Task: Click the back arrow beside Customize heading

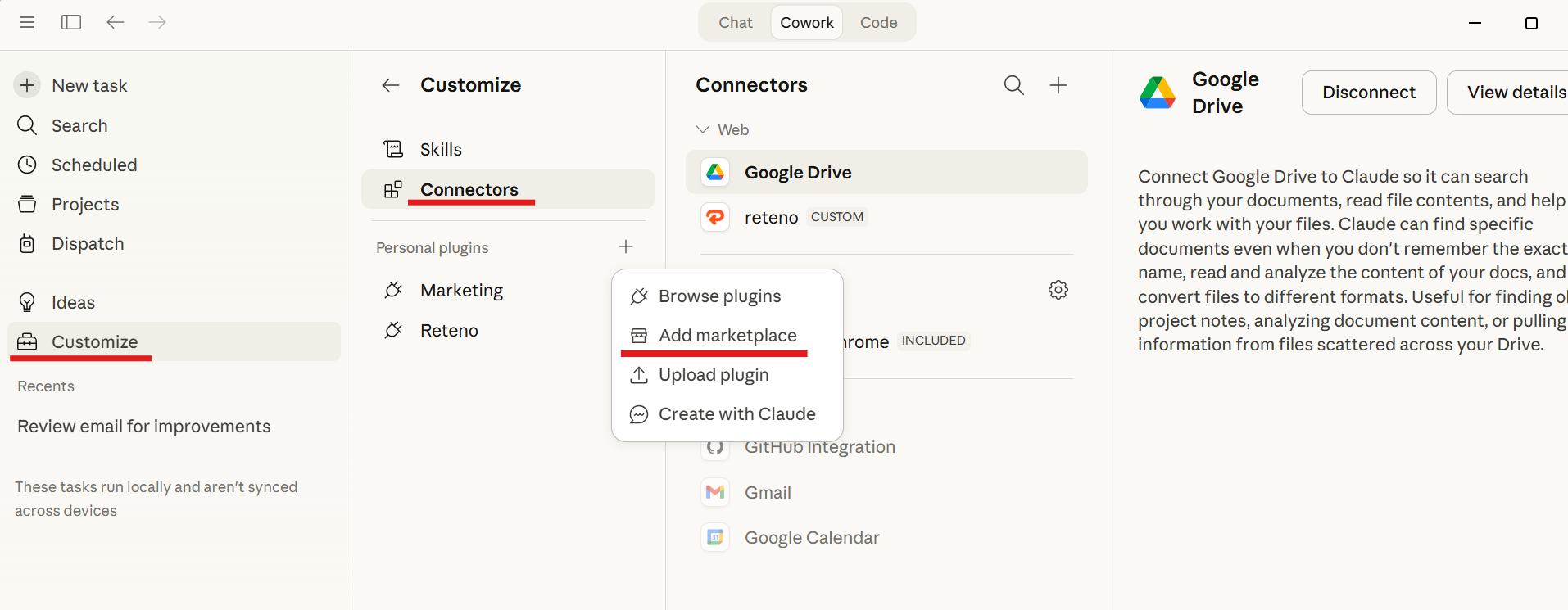Action: click(391, 85)
